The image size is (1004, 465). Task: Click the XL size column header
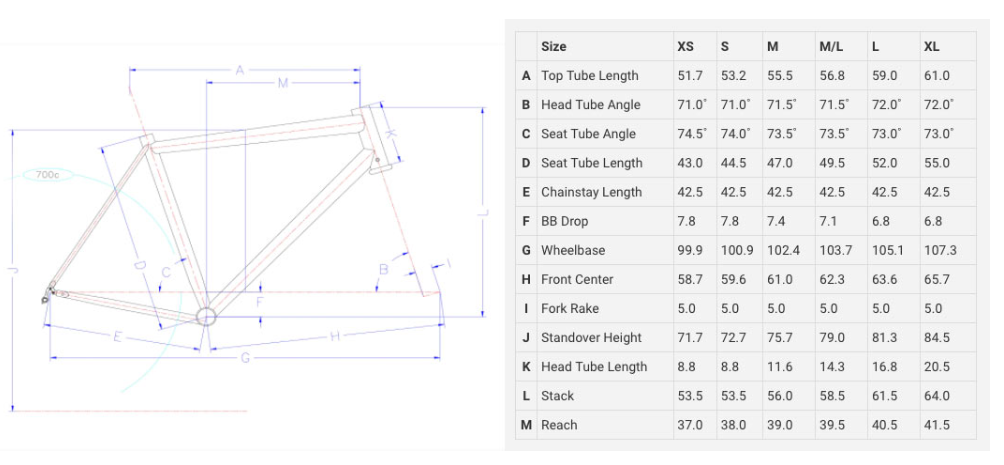click(931, 47)
